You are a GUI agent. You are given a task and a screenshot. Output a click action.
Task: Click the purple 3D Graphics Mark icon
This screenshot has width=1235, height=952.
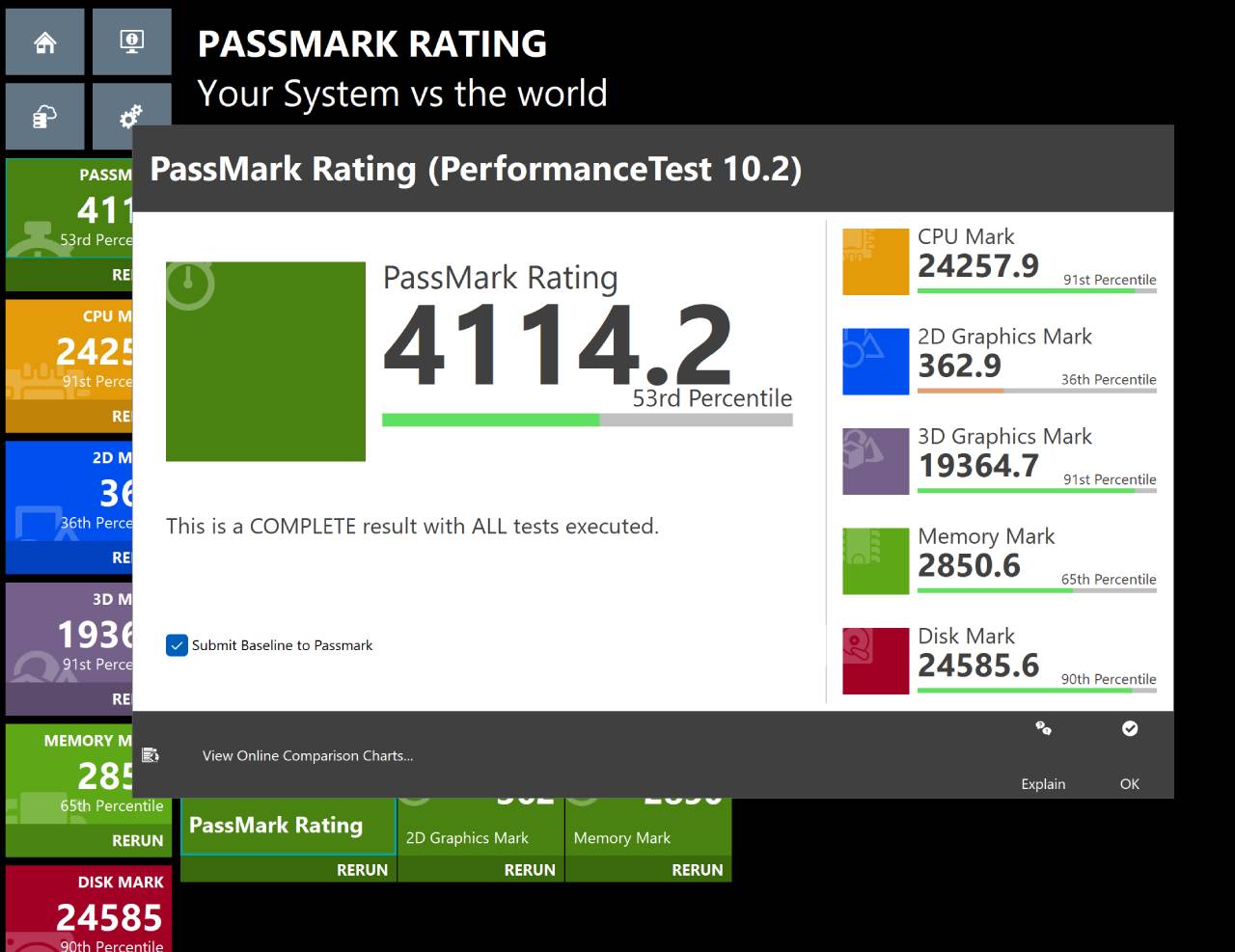(875, 461)
